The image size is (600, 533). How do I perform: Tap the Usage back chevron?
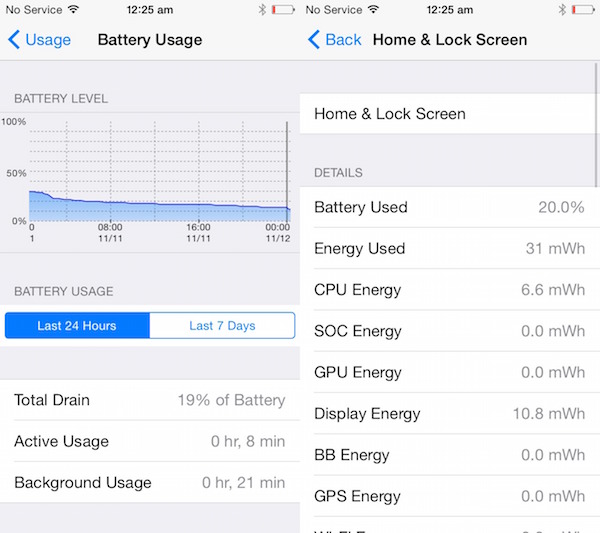click(x=14, y=39)
